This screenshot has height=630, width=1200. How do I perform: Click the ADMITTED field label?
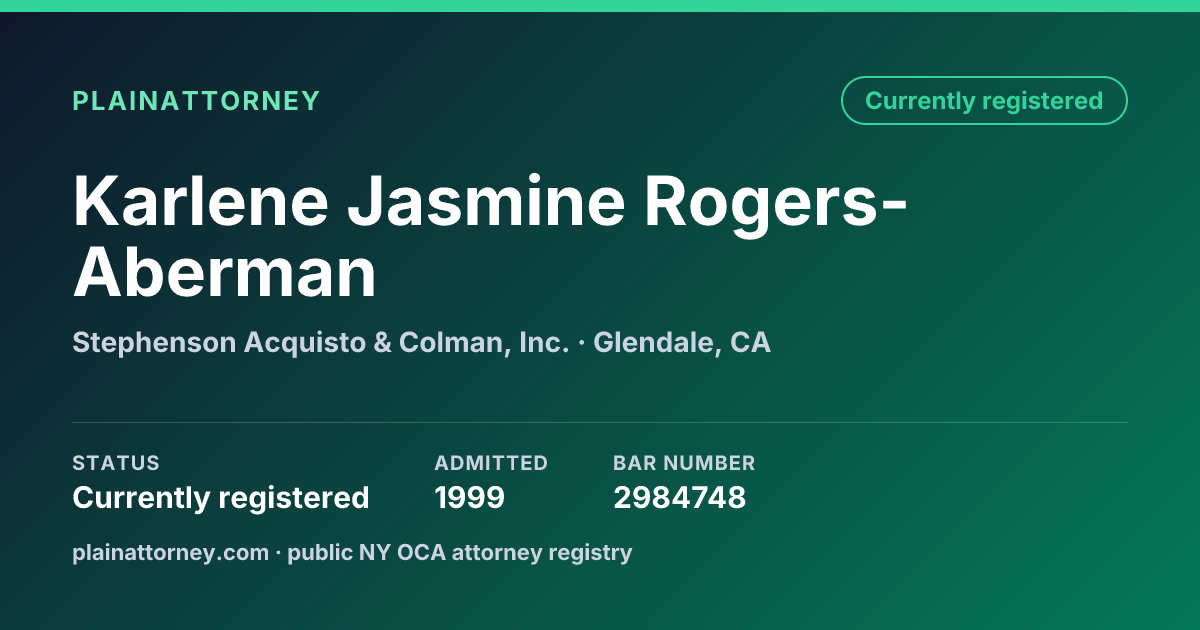(x=491, y=463)
